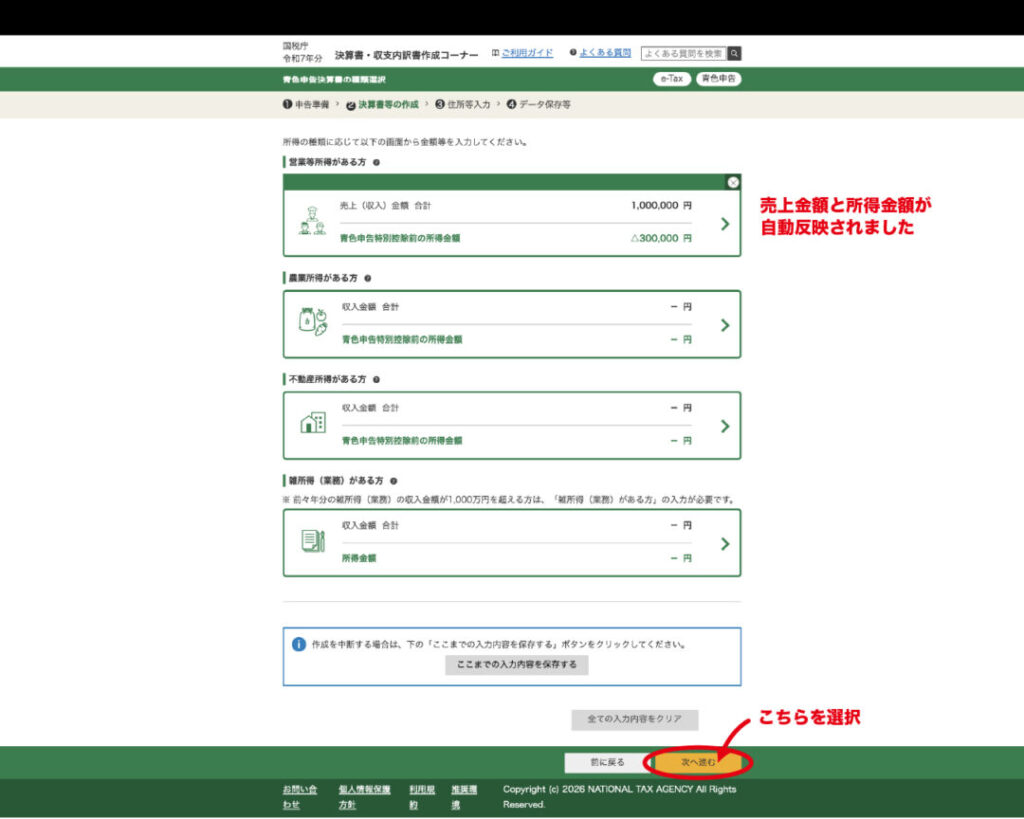The height and width of the screenshot is (819, 1024).
Task: Click help icon next to 営業等所得がある方
Action: [x=376, y=162]
